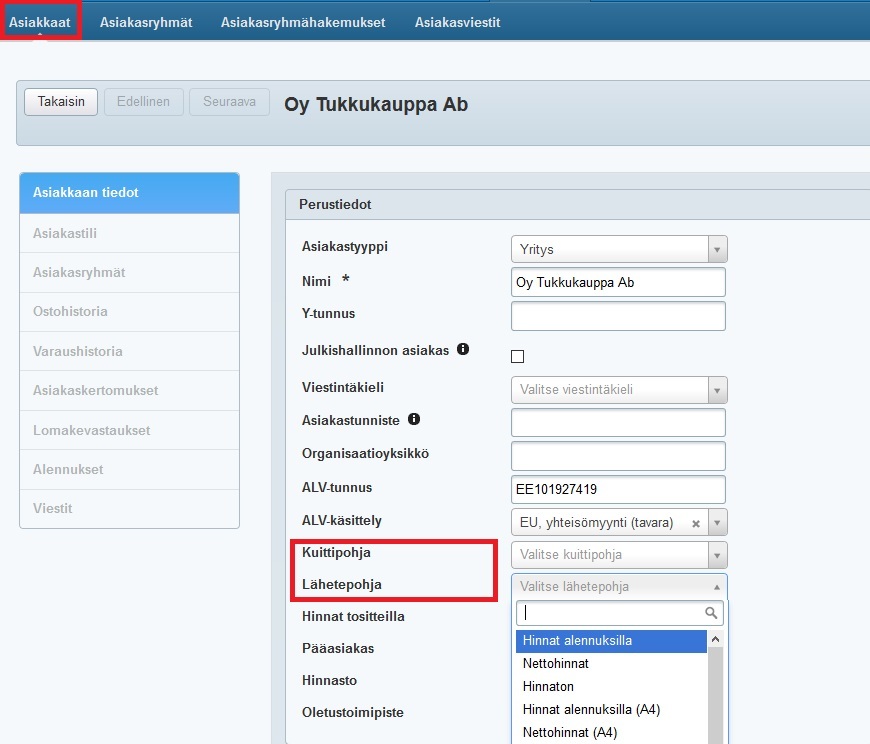
Task: Collapse the Lähetepohja dropdown
Action: click(716, 587)
